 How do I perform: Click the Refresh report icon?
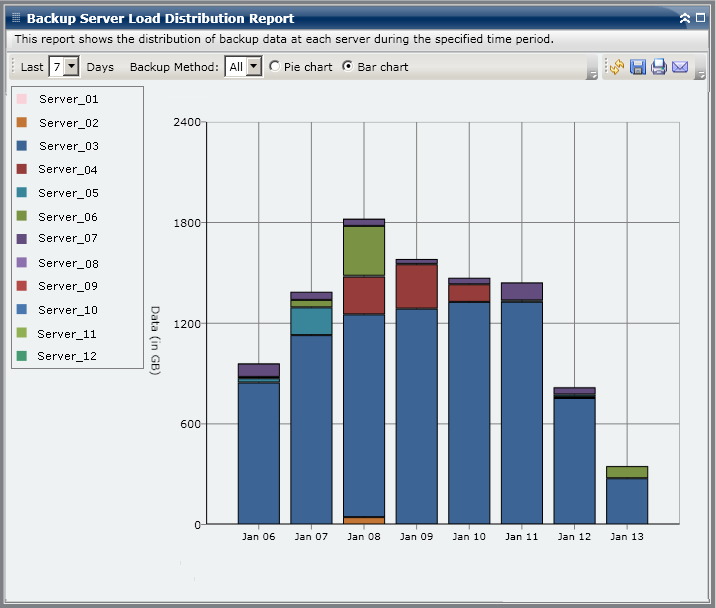(616, 67)
